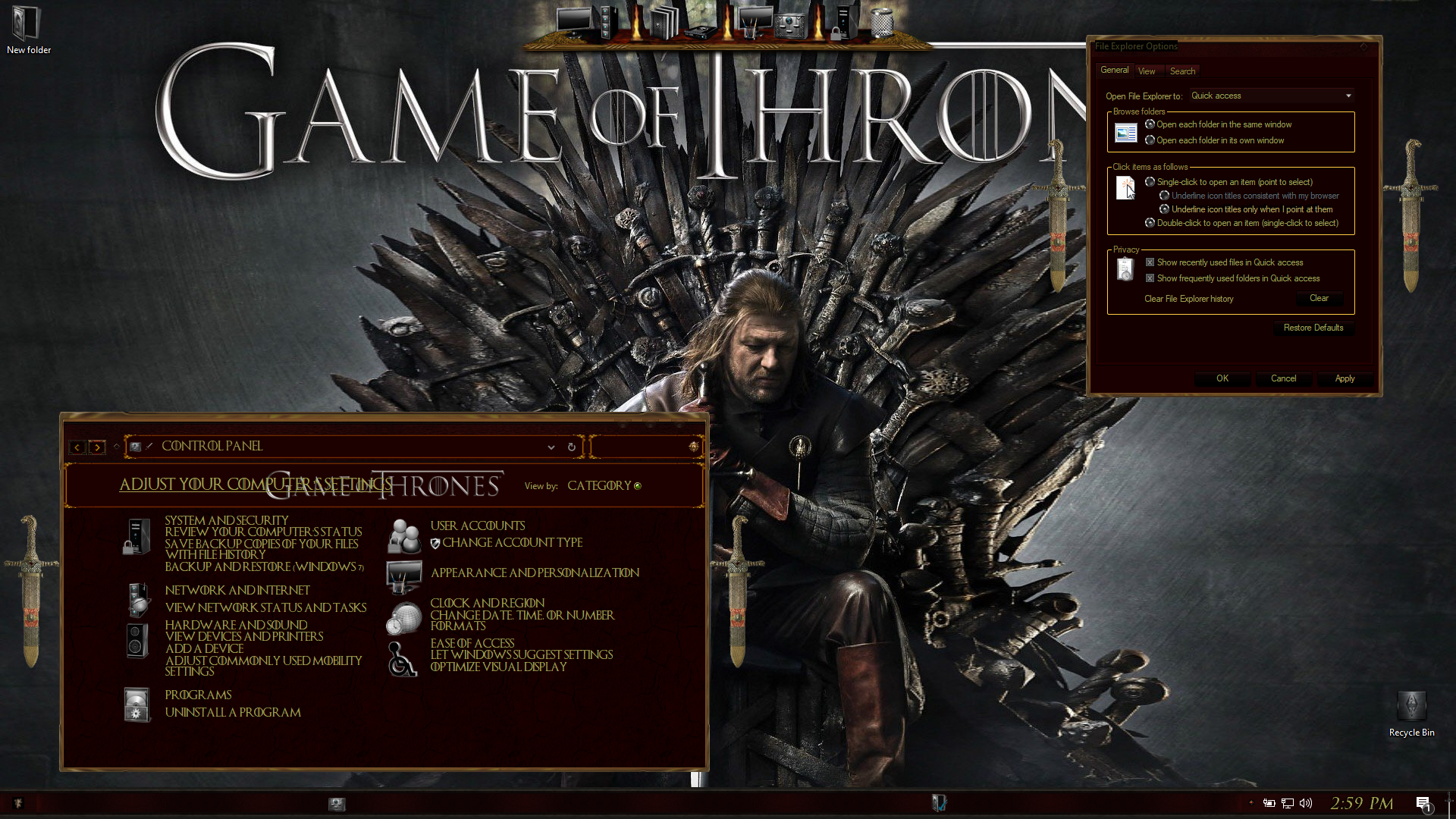Open the User Accounts people icon
This screenshot has height=819, width=1456.
click(x=403, y=536)
